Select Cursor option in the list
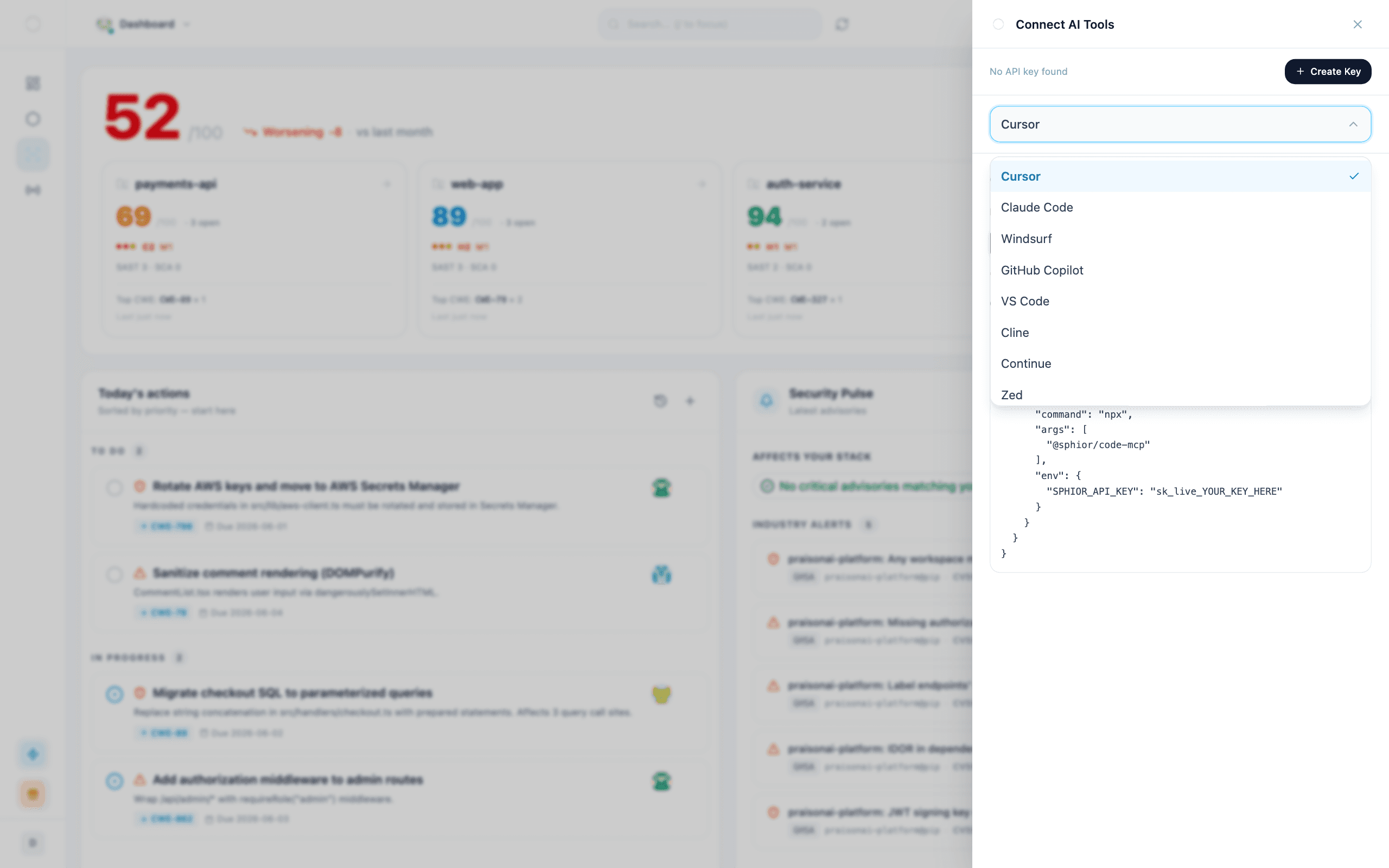Viewport: 1389px width, 868px height. [1180, 176]
